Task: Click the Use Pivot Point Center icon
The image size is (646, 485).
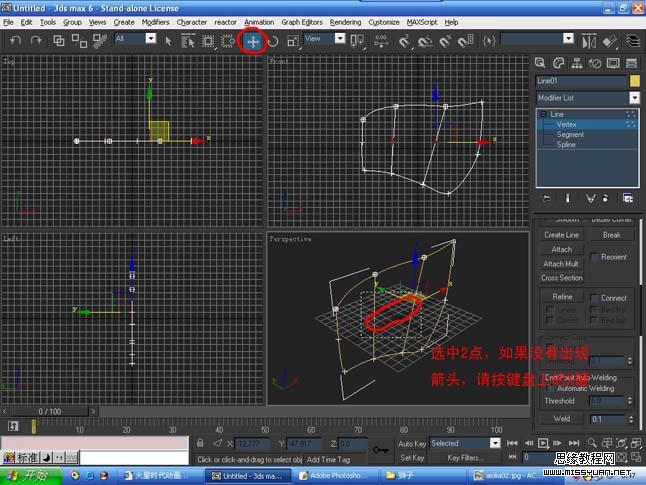Action: 357,40
